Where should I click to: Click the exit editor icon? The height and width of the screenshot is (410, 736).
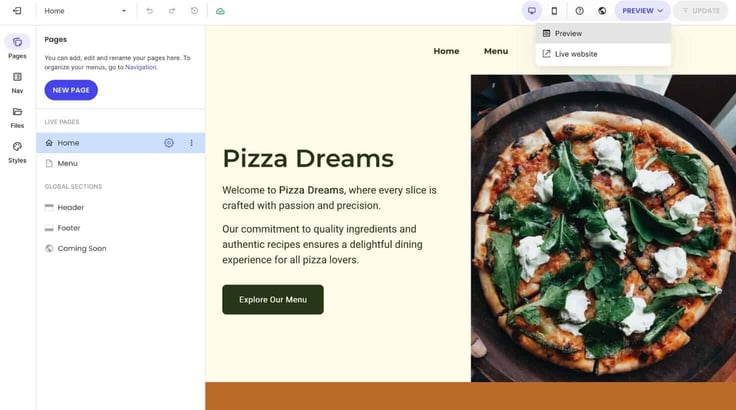(x=17, y=11)
